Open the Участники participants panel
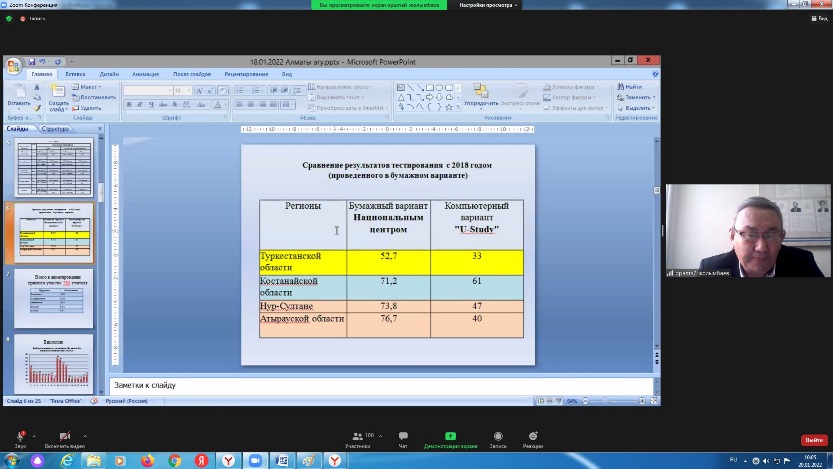833x469 pixels. click(x=357, y=436)
